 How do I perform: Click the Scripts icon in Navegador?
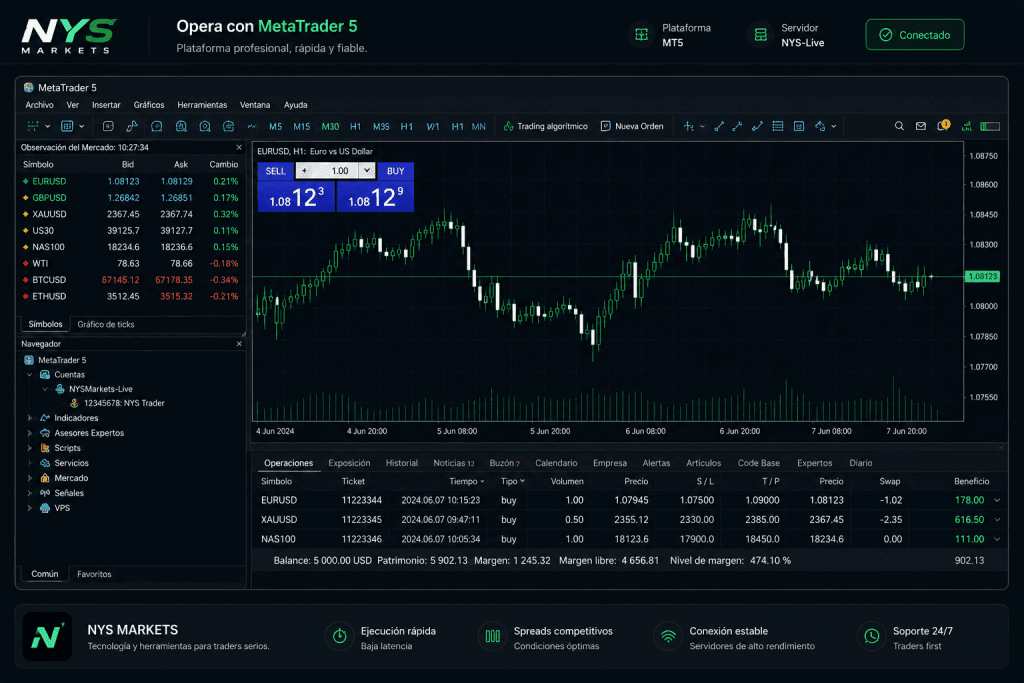pos(45,448)
